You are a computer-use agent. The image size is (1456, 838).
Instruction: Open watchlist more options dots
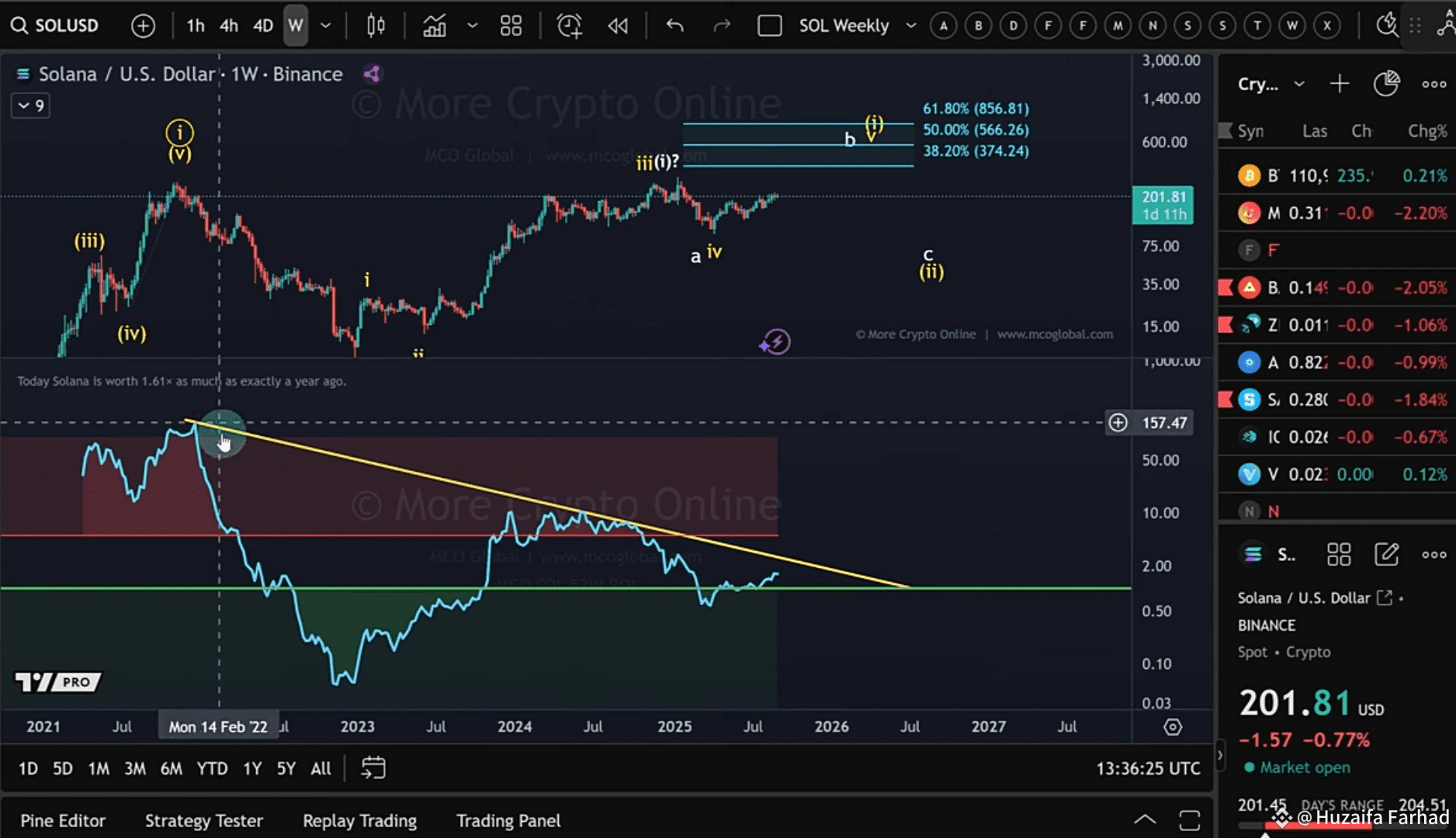pos(1433,84)
